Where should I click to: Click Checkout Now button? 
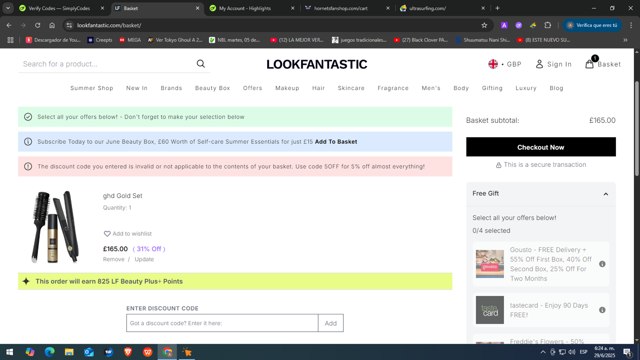[541, 147]
